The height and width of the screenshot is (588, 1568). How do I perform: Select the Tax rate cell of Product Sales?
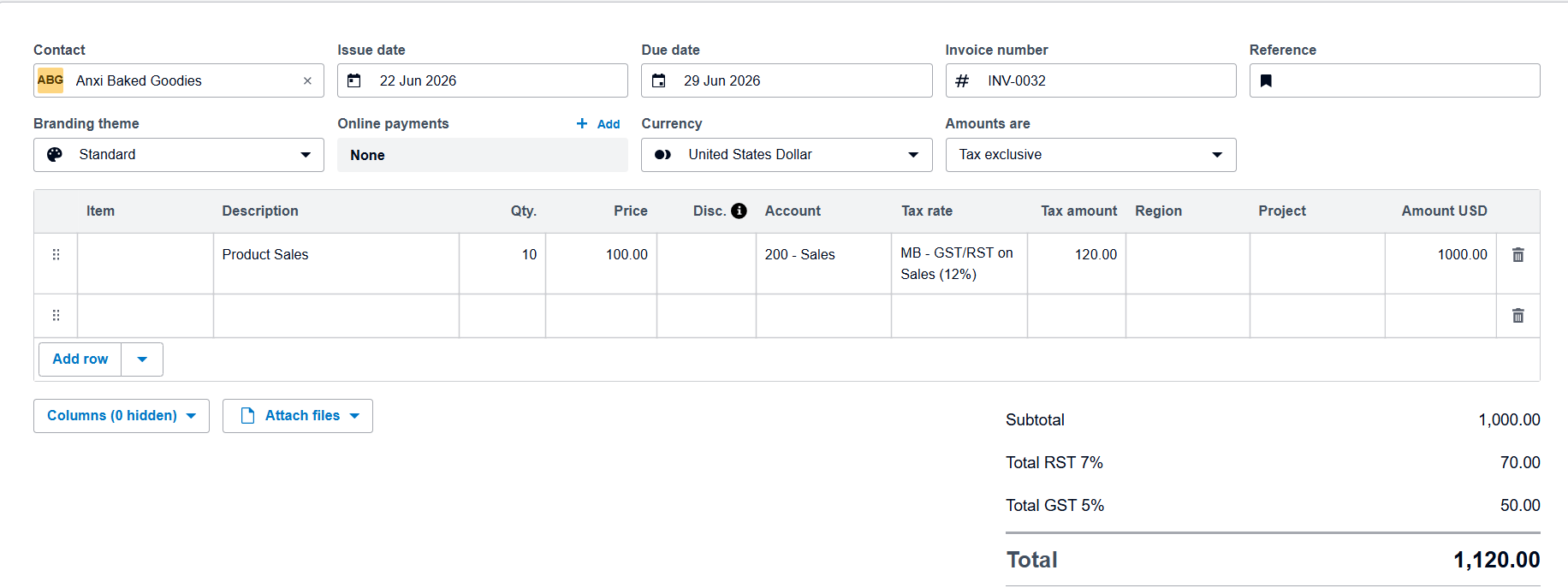959,264
